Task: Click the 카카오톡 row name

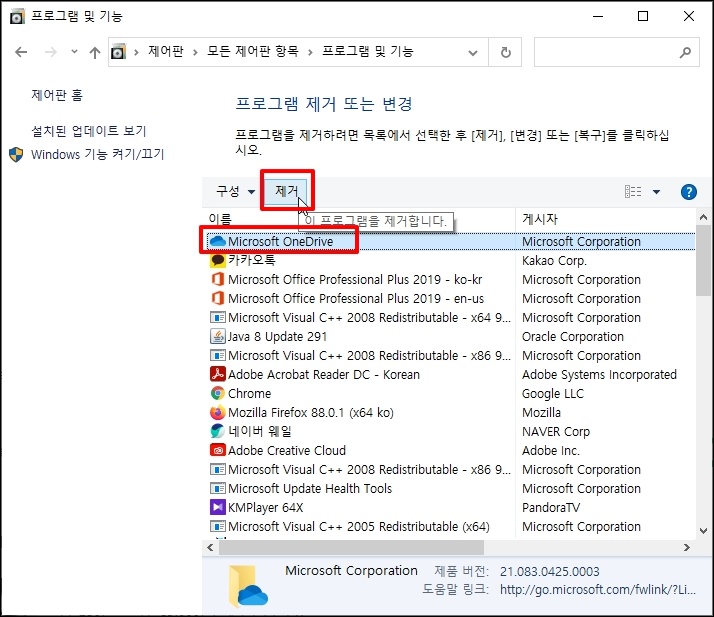Action: point(252,260)
